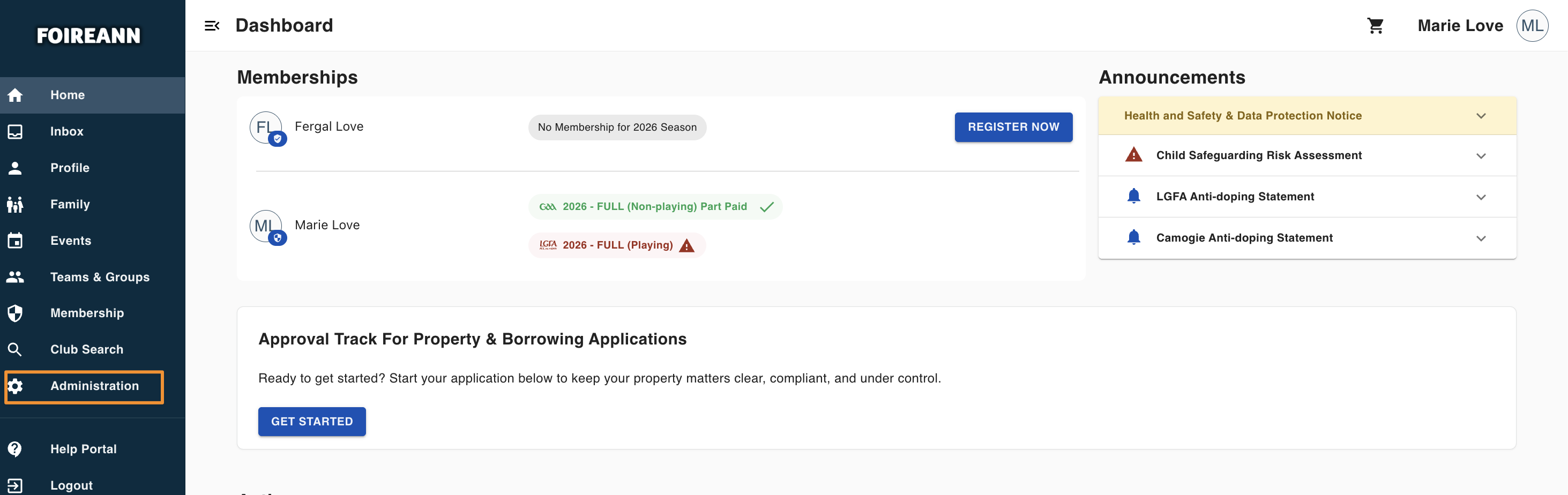Click the Approval Track For Property heading
Viewport: 1568px width, 495px height.
[472, 339]
